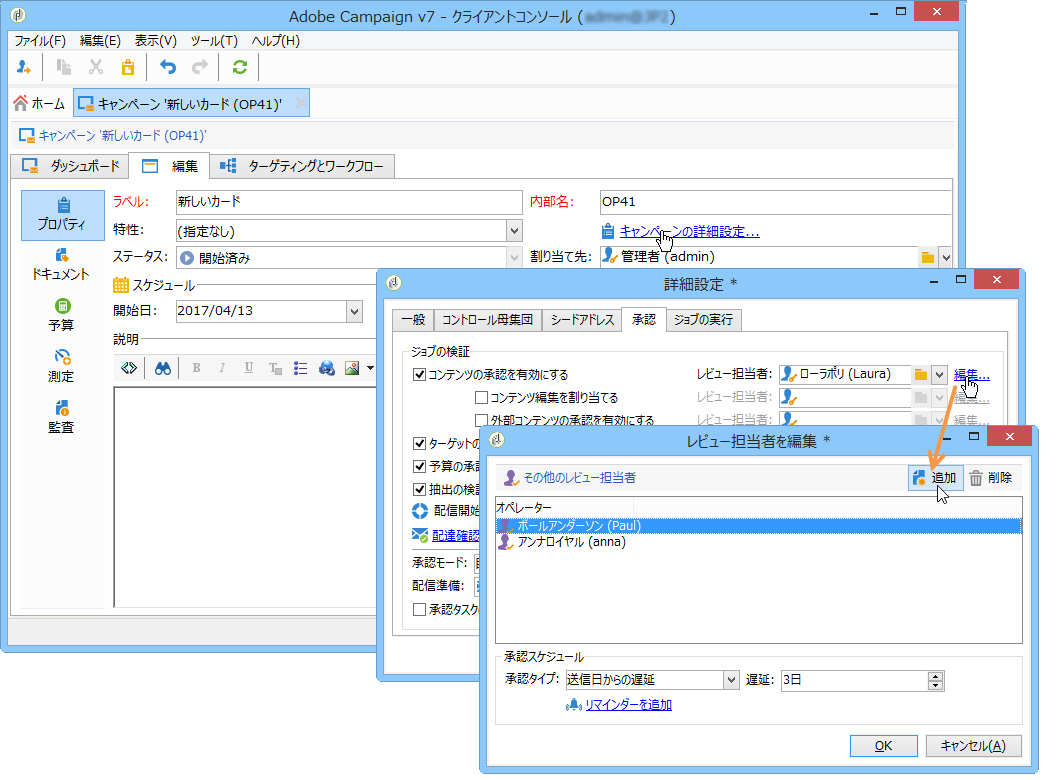Expand the 承認タイプ dropdown
This screenshot has width=1058, height=780.
731,680
